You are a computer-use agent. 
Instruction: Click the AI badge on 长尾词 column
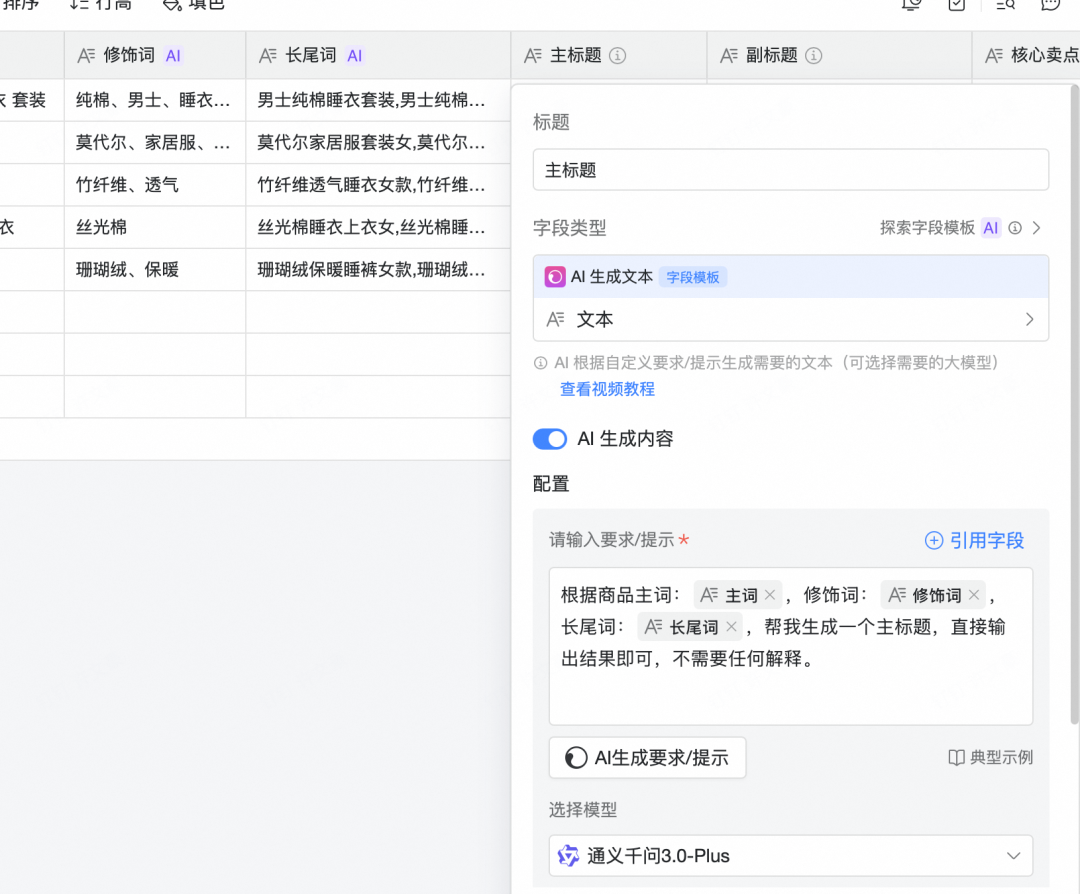coord(355,56)
